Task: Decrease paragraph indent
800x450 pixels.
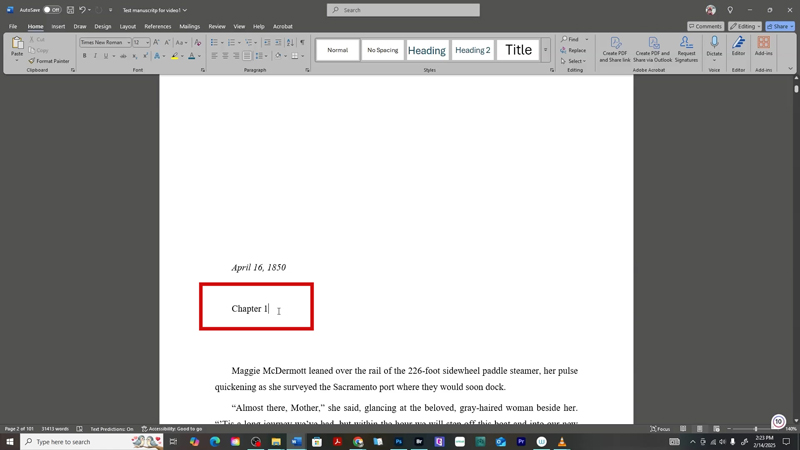Action: [x=267, y=42]
